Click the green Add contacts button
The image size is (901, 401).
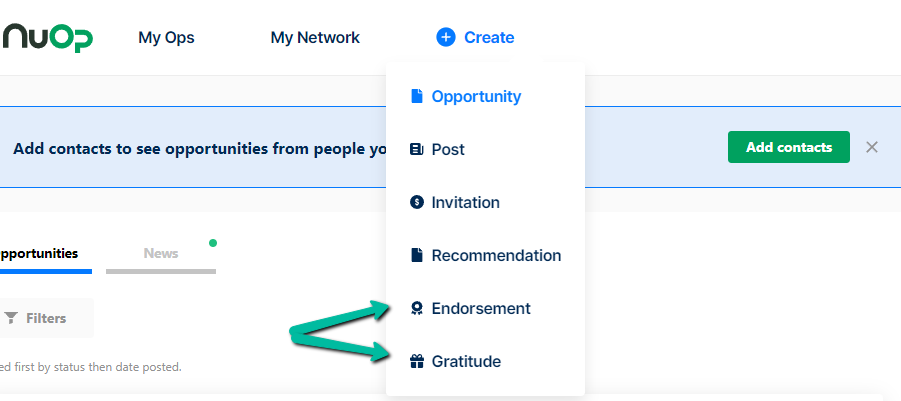coord(788,147)
